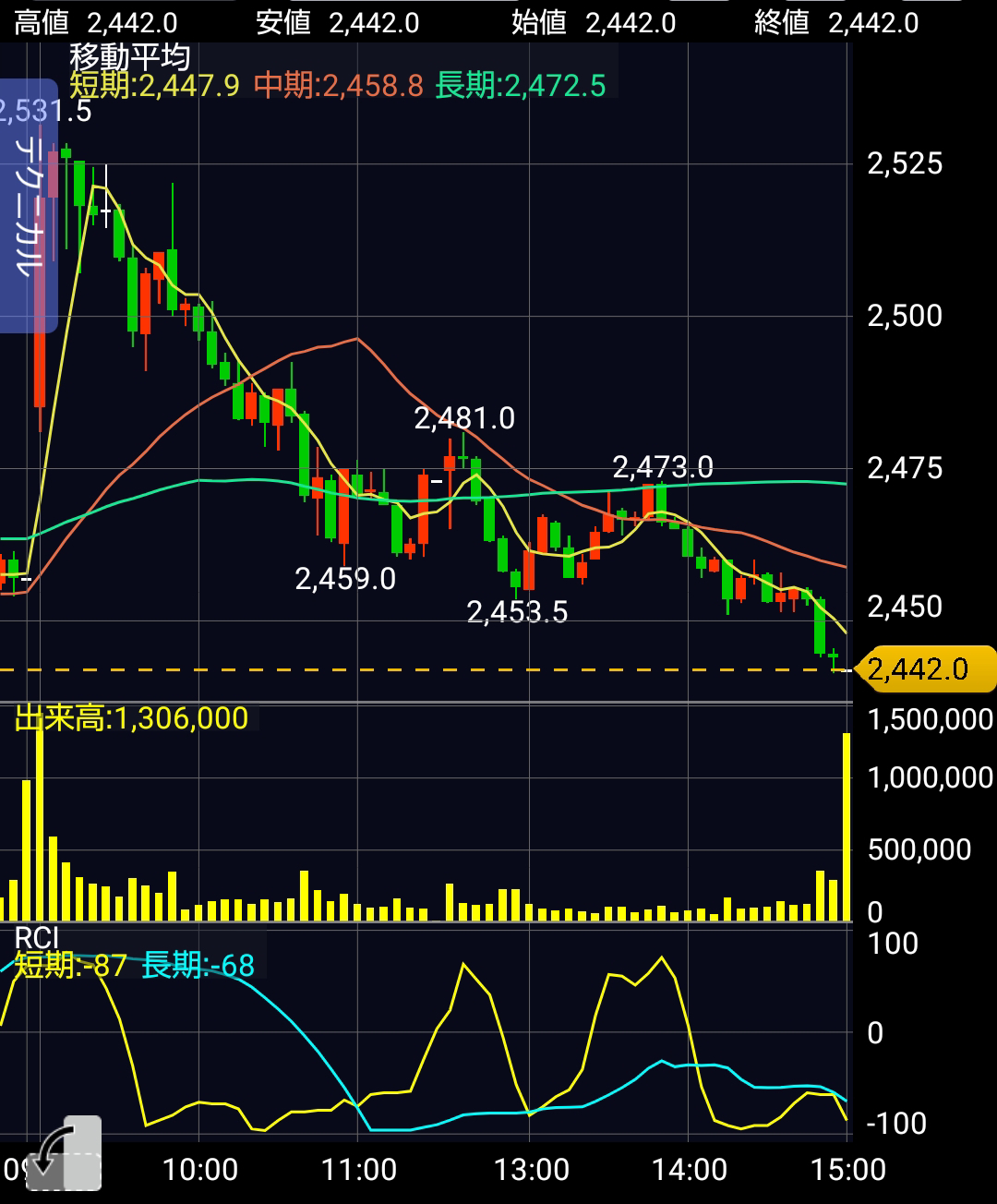Tap the 2,450 price axis label

coord(905,607)
